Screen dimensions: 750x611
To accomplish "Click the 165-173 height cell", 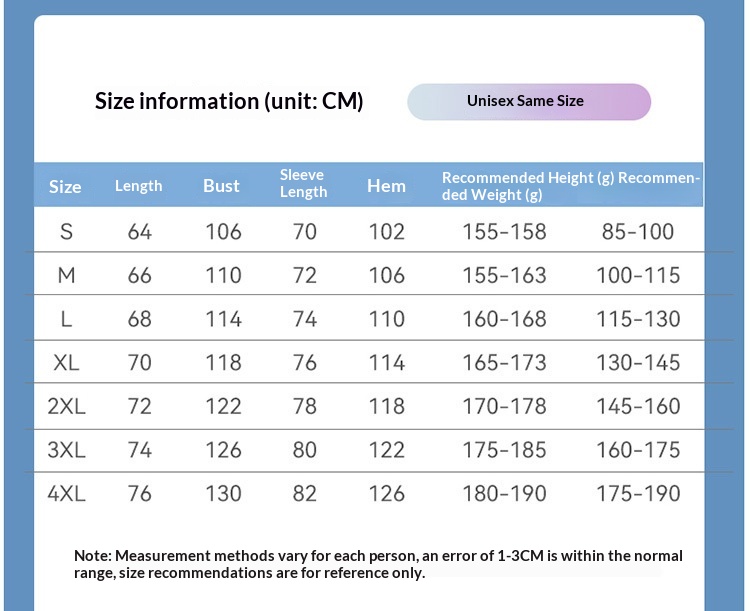I will point(504,363).
